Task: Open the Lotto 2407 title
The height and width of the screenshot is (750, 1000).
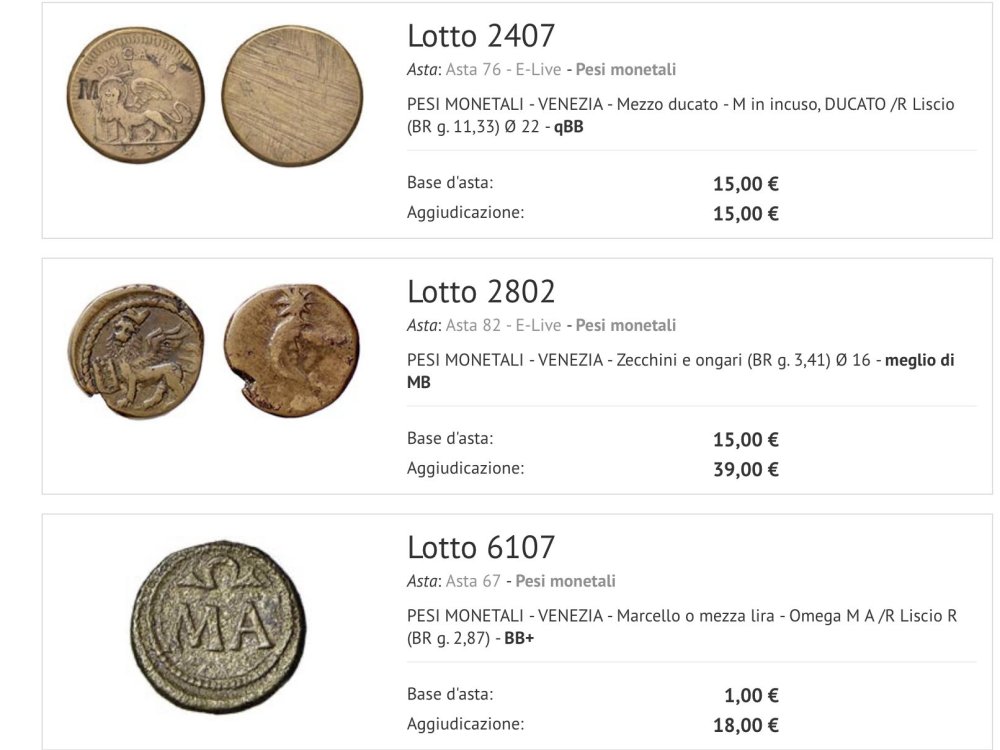Action: (x=481, y=36)
